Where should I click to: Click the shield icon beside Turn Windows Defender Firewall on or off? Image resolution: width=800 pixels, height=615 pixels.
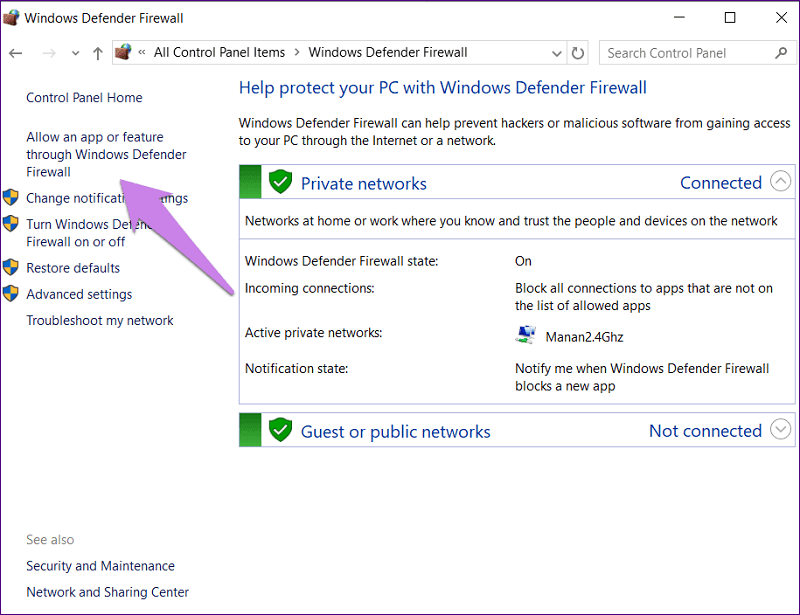(13, 224)
